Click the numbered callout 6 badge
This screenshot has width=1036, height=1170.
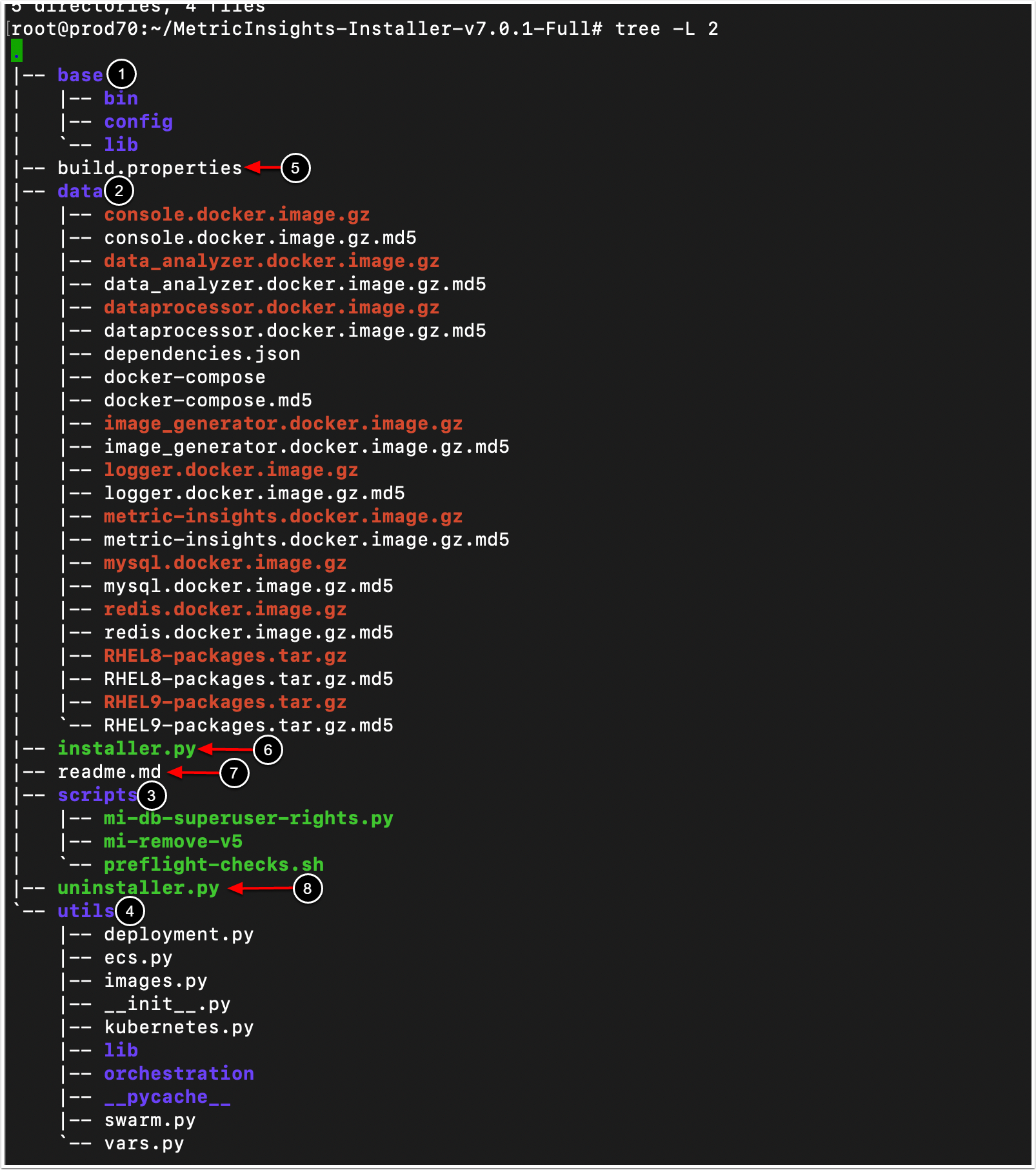(x=268, y=749)
